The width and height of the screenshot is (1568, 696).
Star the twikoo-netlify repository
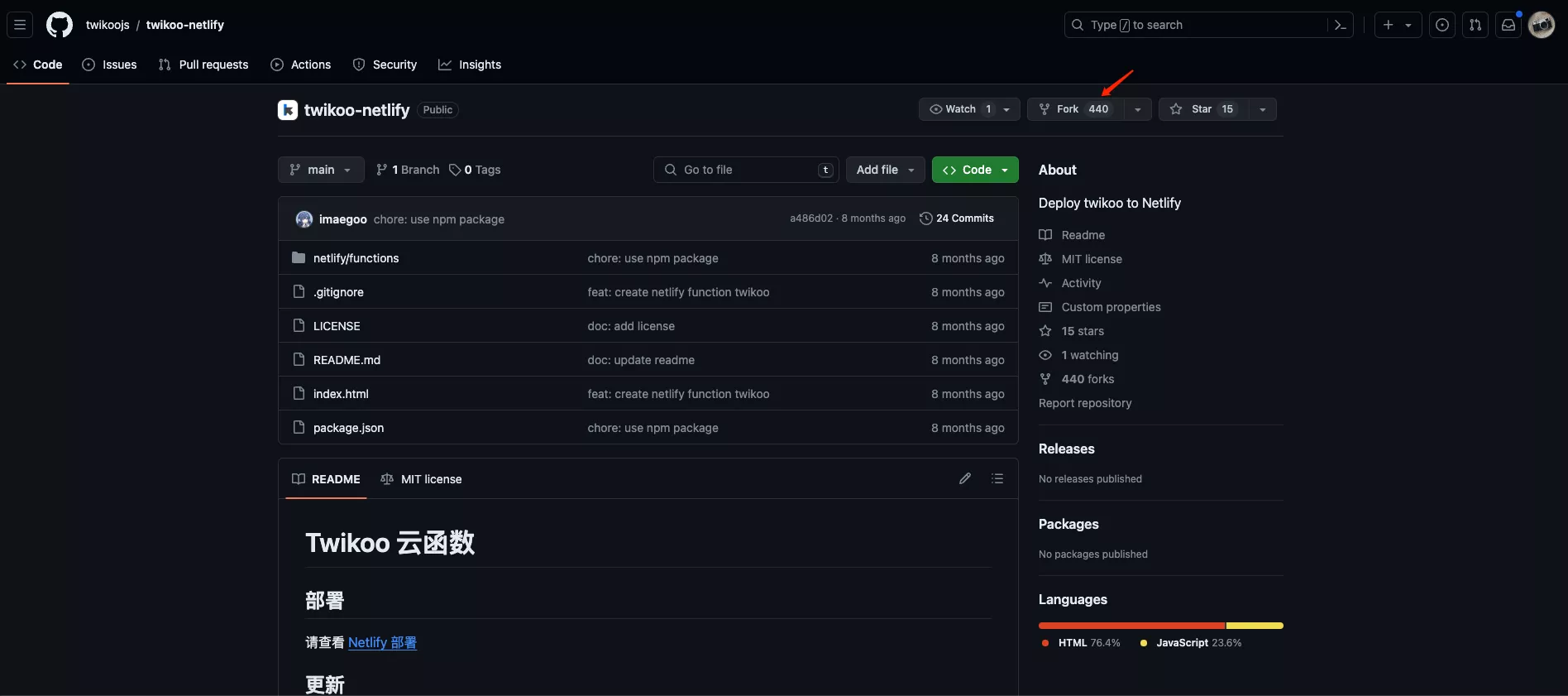coord(1203,109)
